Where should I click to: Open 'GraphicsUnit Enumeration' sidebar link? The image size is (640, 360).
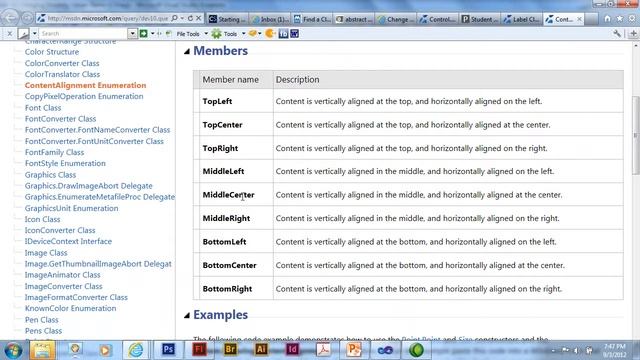point(71,208)
